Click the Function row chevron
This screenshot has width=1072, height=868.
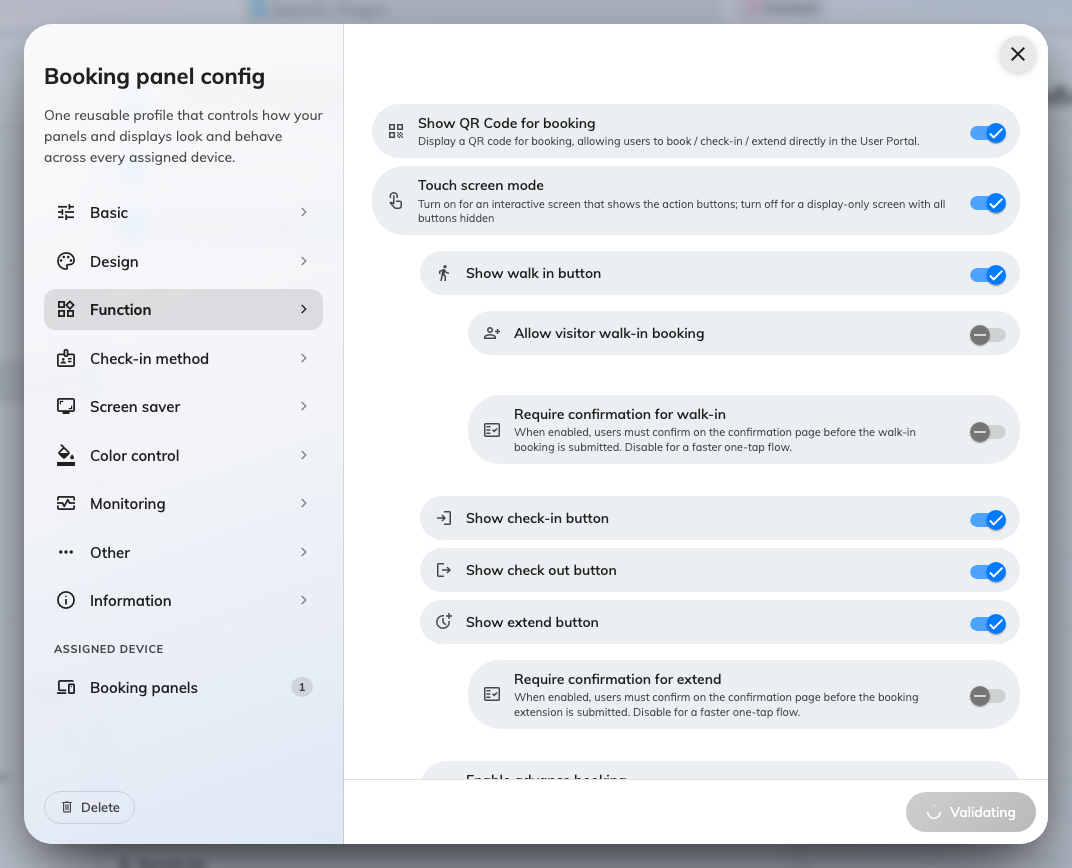(x=304, y=310)
